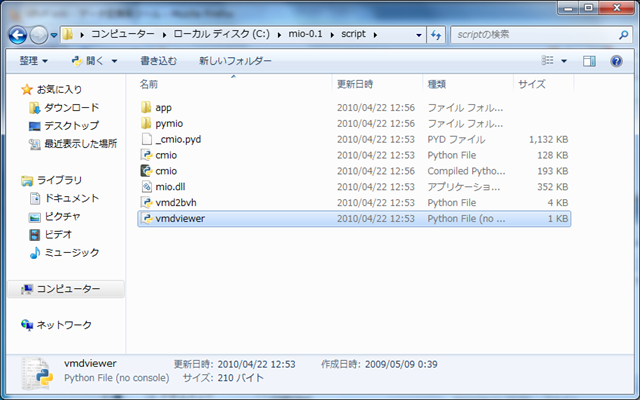The image size is (640, 400).
Task: Click the mio.dll file name
Action: point(170,187)
